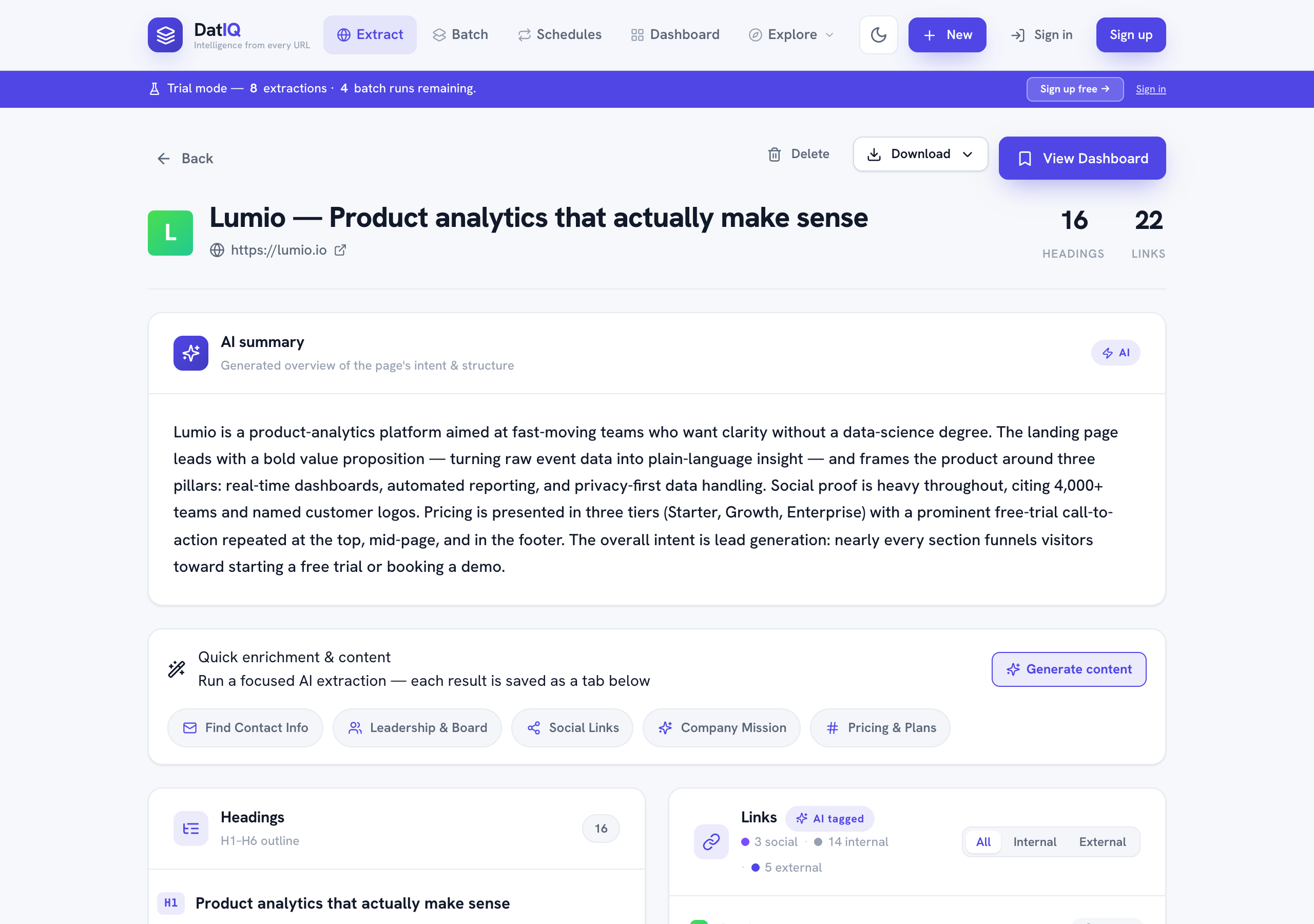Open the Schedules tab
The image size is (1314, 924).
559,35
